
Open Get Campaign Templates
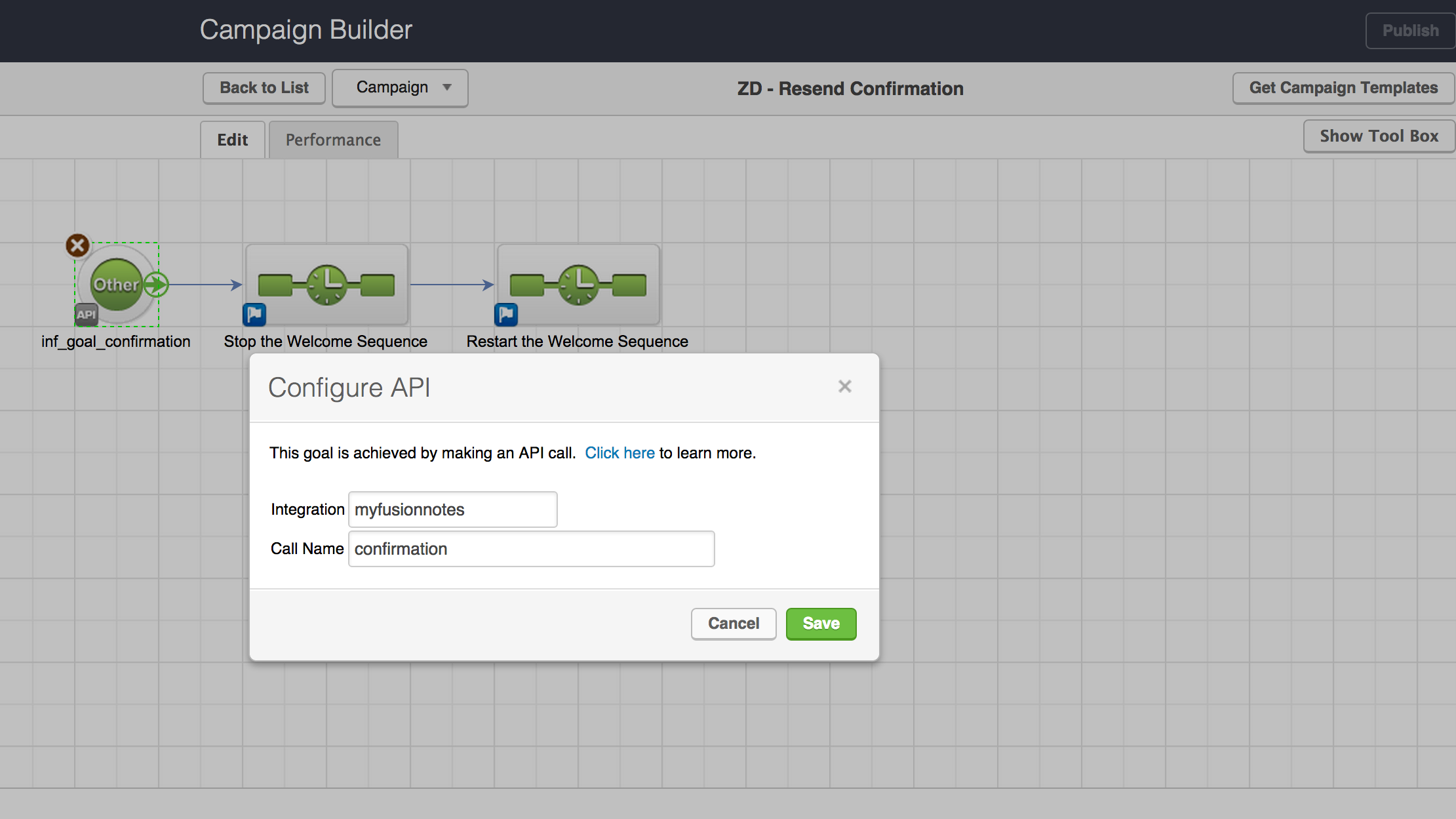click(1343, 88)
